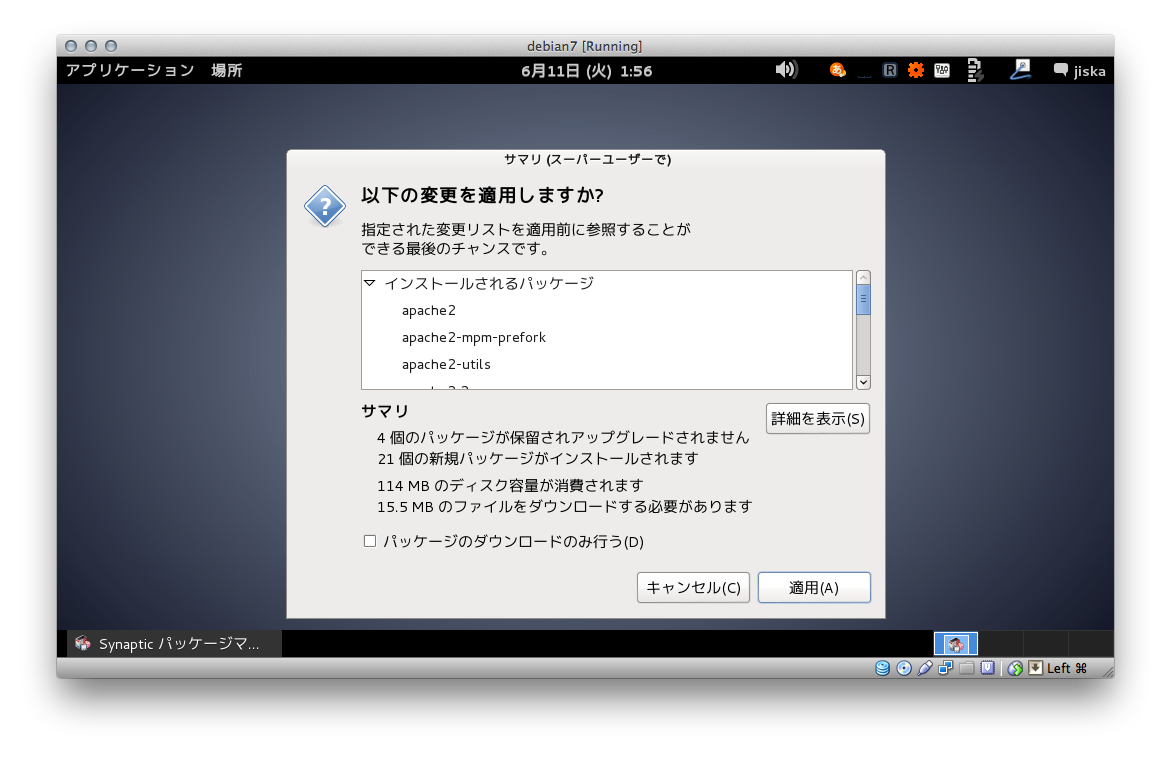1171x757 pixels.
Task: Click the キャンセル(C) button
Action: [x=693, y=588]
